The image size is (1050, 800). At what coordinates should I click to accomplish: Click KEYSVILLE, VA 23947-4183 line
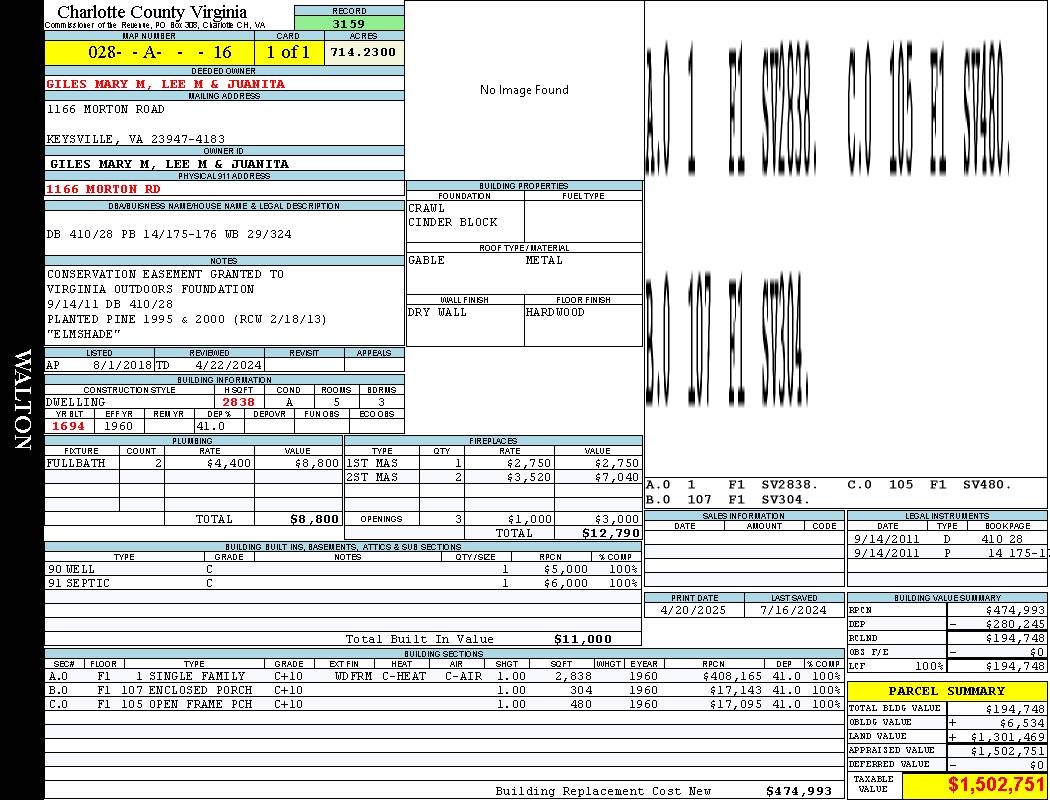pos(135,139)
